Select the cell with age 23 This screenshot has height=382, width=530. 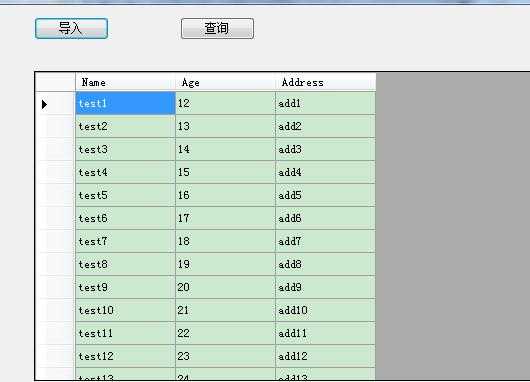[225, 356]
